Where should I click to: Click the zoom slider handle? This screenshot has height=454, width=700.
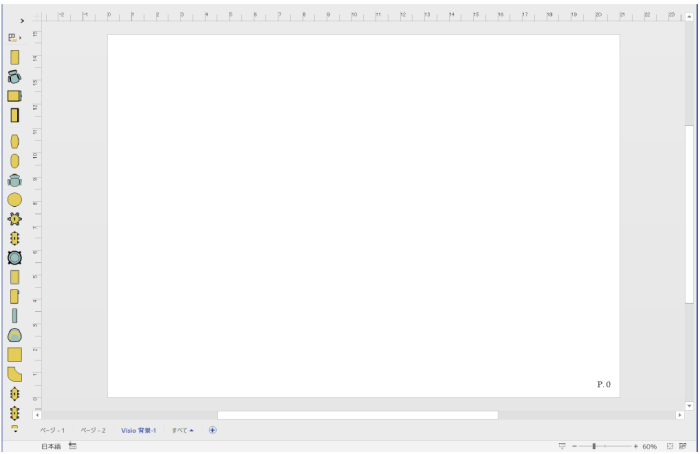(594, 446)
